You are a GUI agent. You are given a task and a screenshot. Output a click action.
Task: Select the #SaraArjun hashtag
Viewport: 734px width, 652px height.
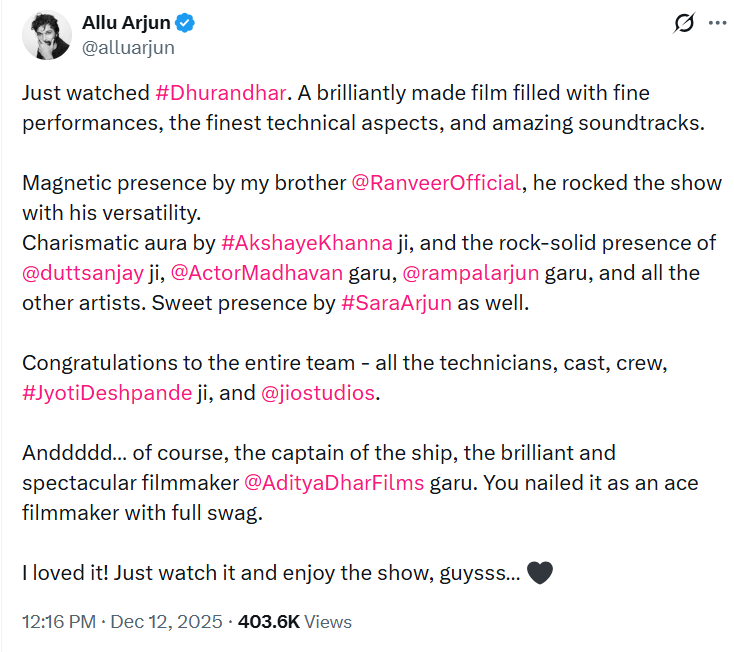(x=389, y=302)
